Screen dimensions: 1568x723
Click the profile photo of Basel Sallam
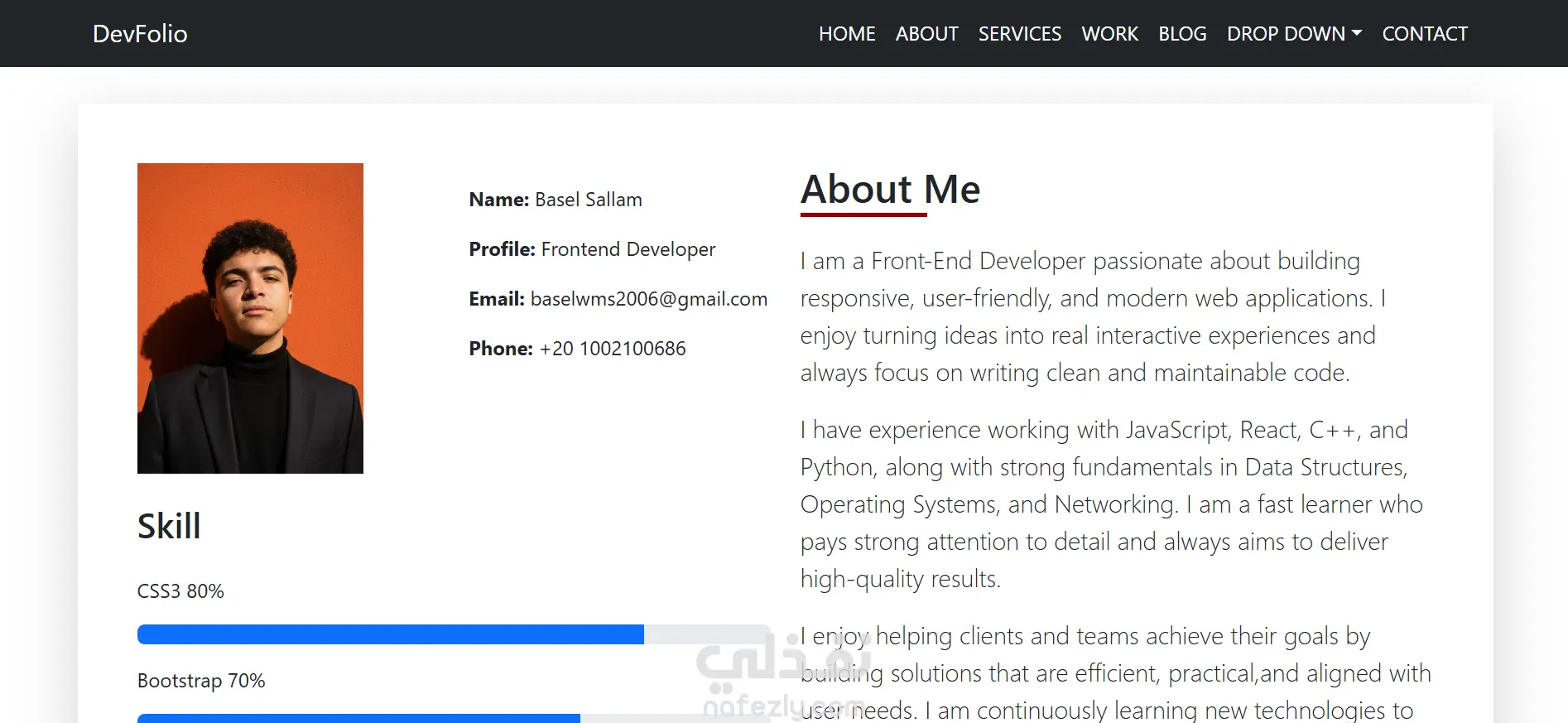250,318
